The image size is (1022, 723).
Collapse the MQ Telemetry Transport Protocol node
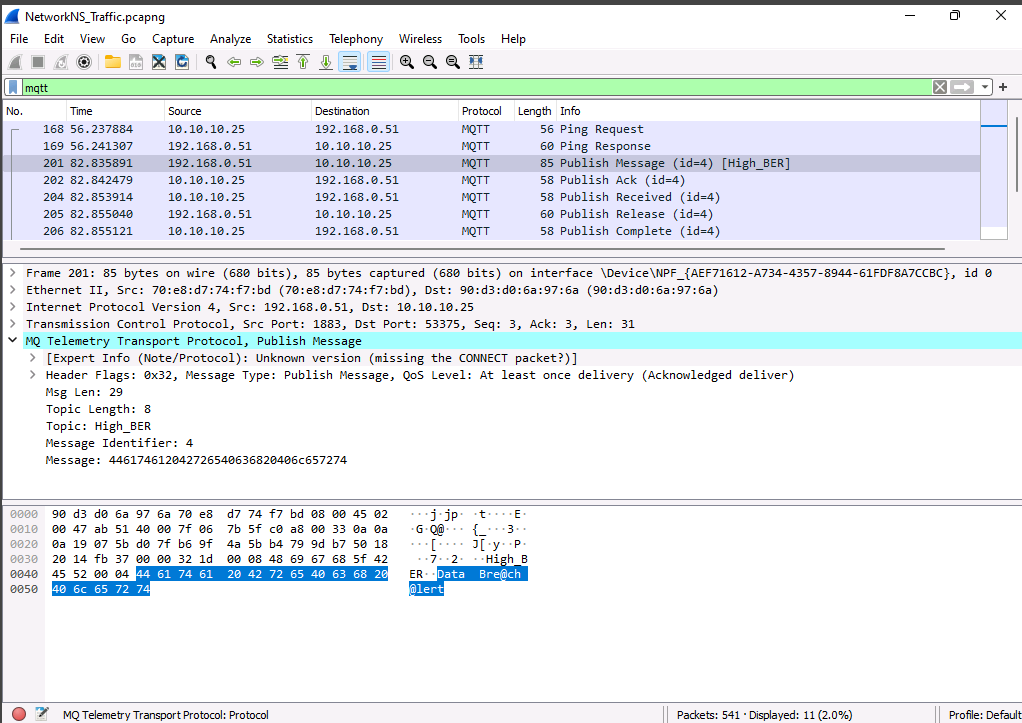click(12, 341)
